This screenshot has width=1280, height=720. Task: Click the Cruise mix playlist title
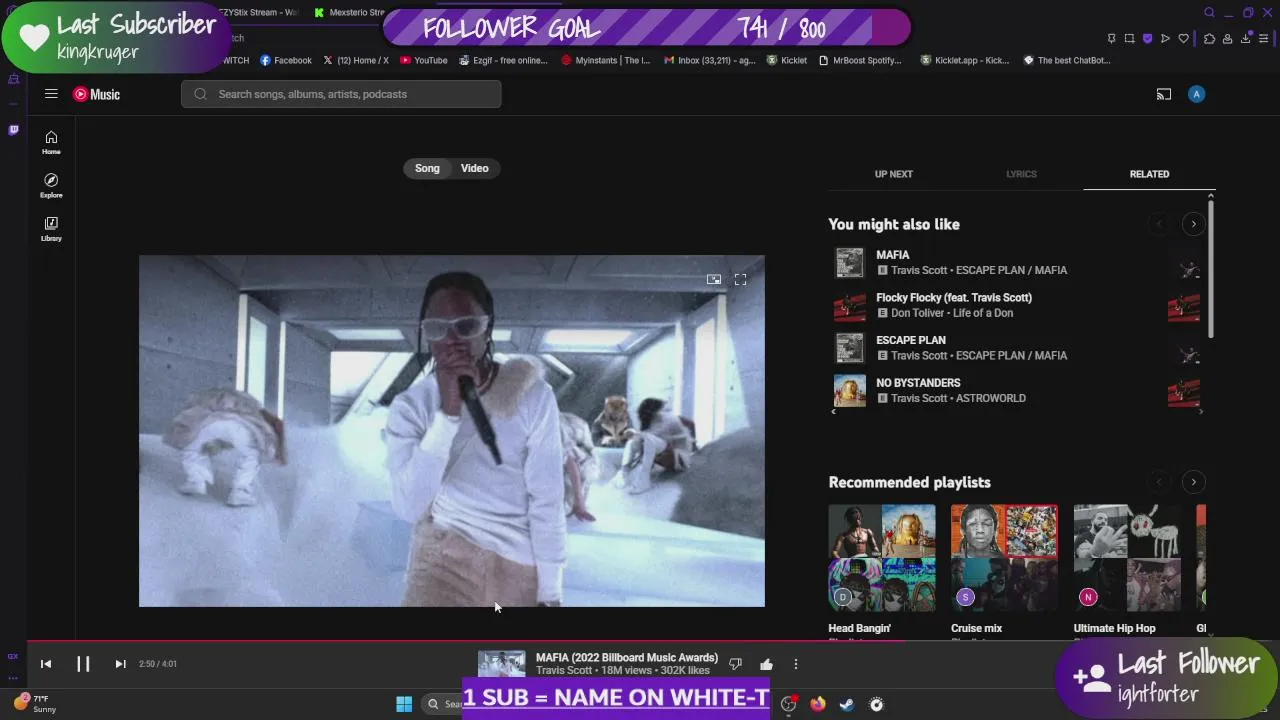tap(976, 628)
